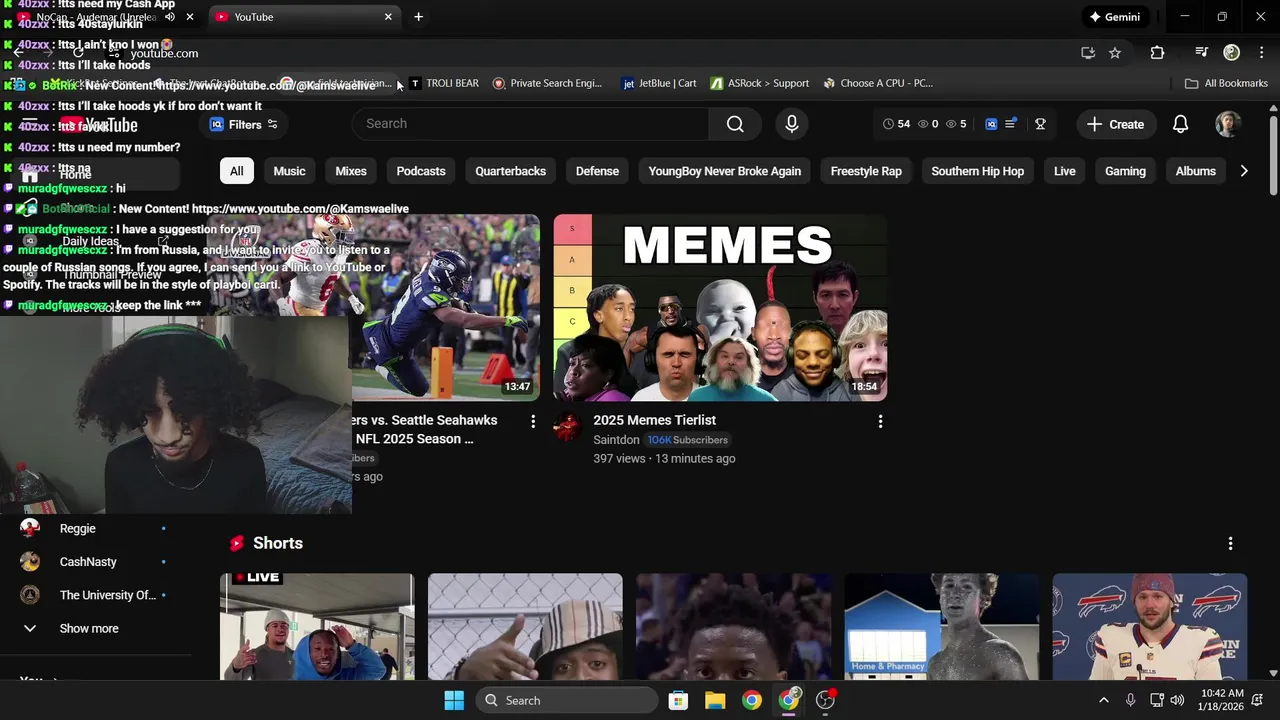Open the Buffalo Bills press conference short
The width and height of the screenshot is (1280, 720).
click(1150, 627)
